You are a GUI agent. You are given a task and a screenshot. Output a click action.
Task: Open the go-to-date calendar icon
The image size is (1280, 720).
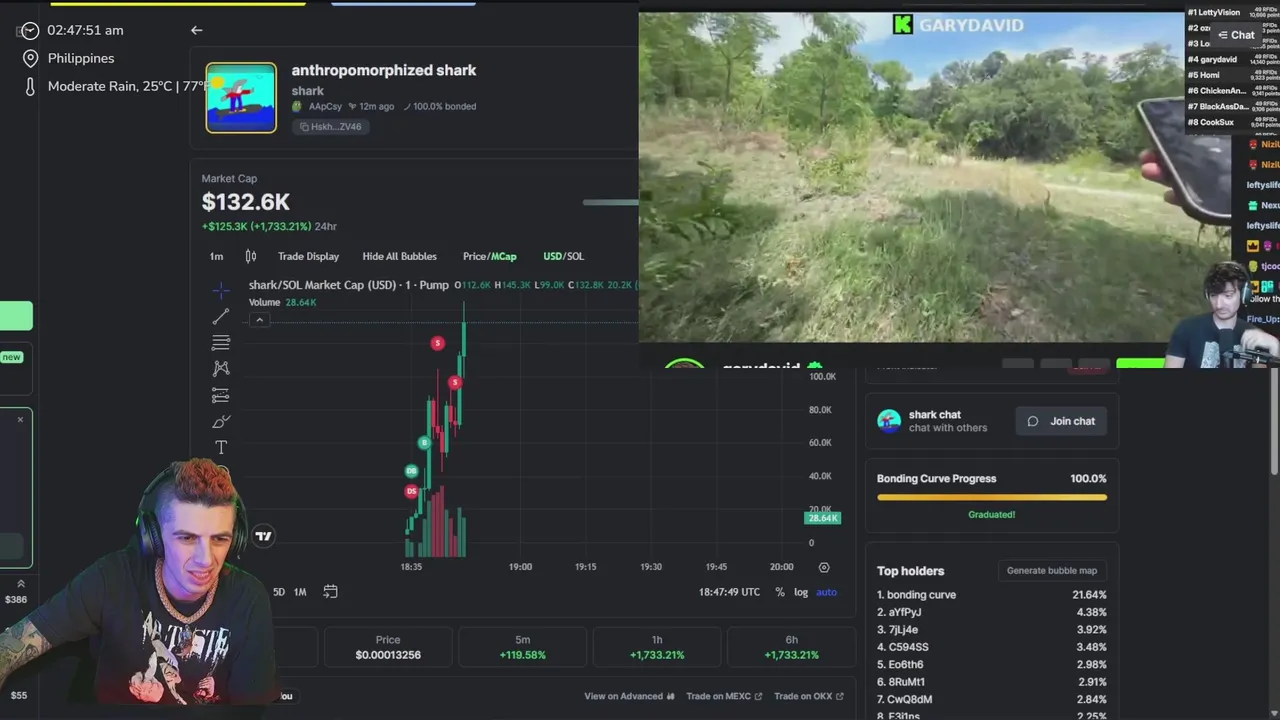point(330,592)
